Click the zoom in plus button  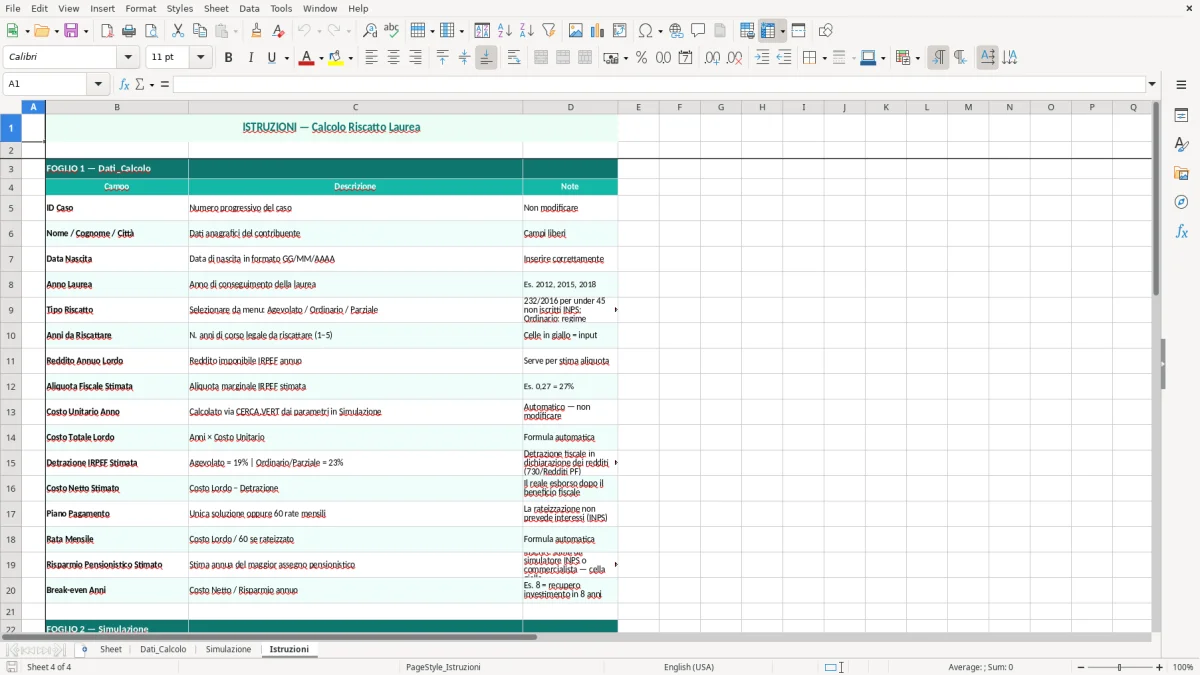click(1160, 667)
